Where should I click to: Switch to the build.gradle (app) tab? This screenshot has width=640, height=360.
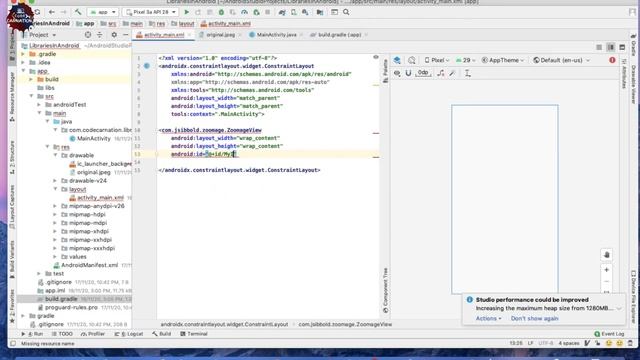340,35
